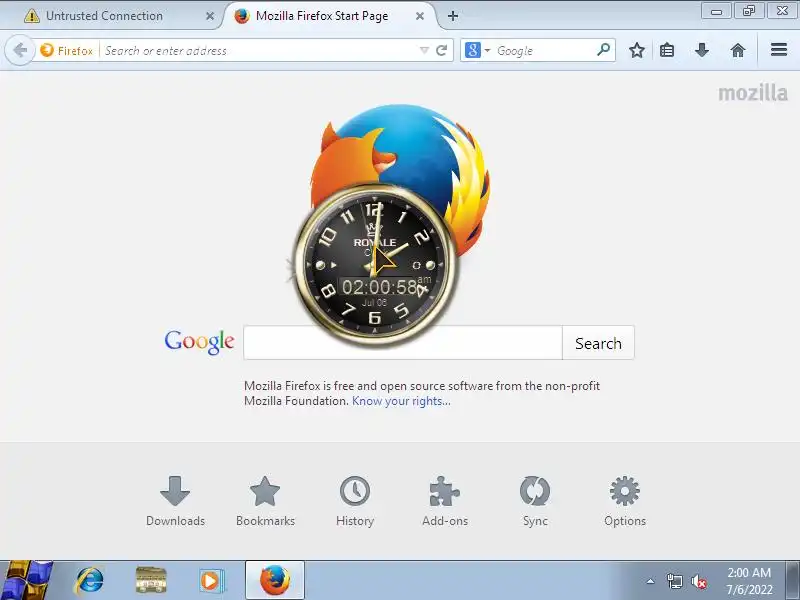Go to the home page icon
Screen dimensions: 800x600
(738, 50)
